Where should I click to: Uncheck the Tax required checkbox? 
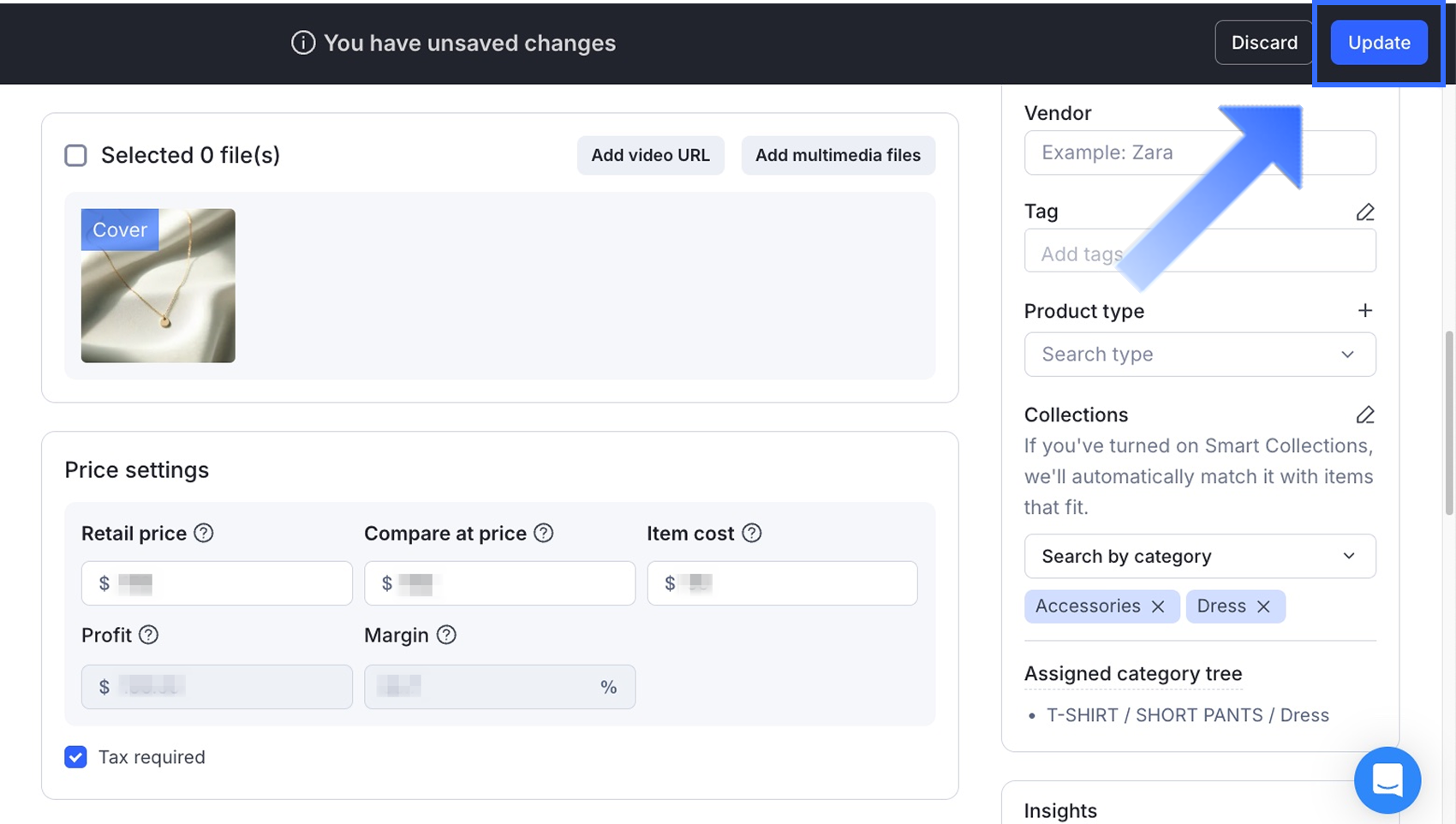click(75, 757)
